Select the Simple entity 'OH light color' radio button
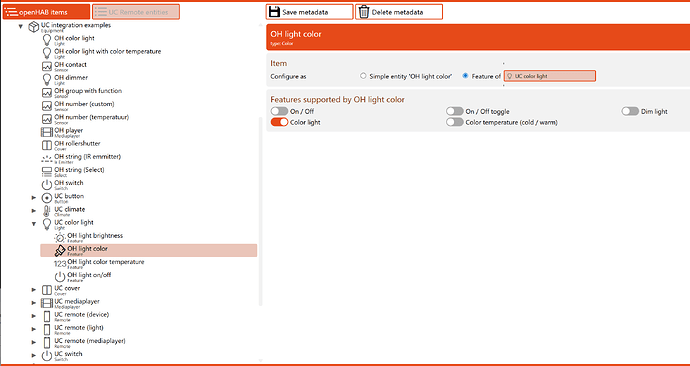This screenshot has height=366, width=690. tap(363, 76)
